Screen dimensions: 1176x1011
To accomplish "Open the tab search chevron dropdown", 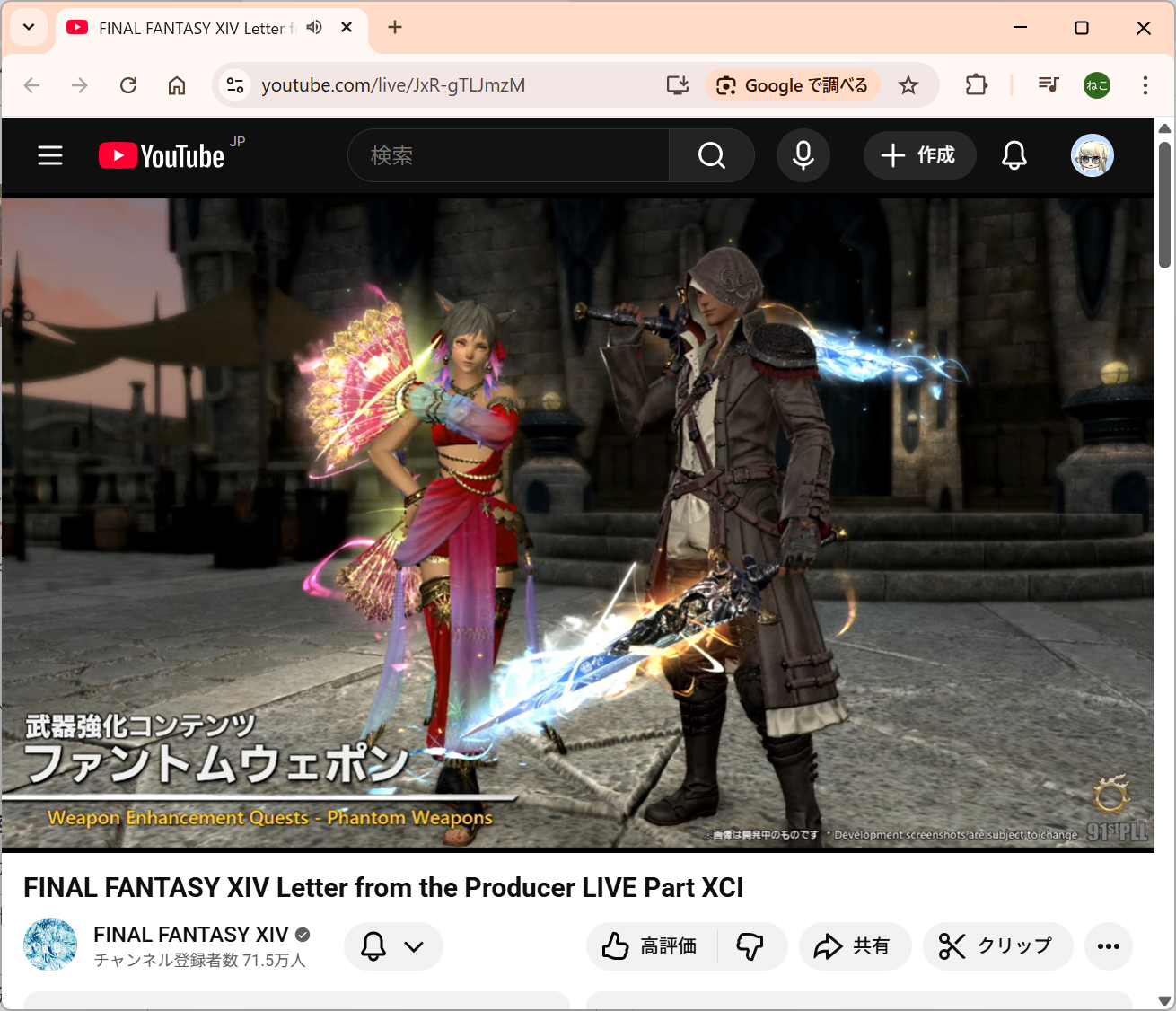I will point(29,27).
